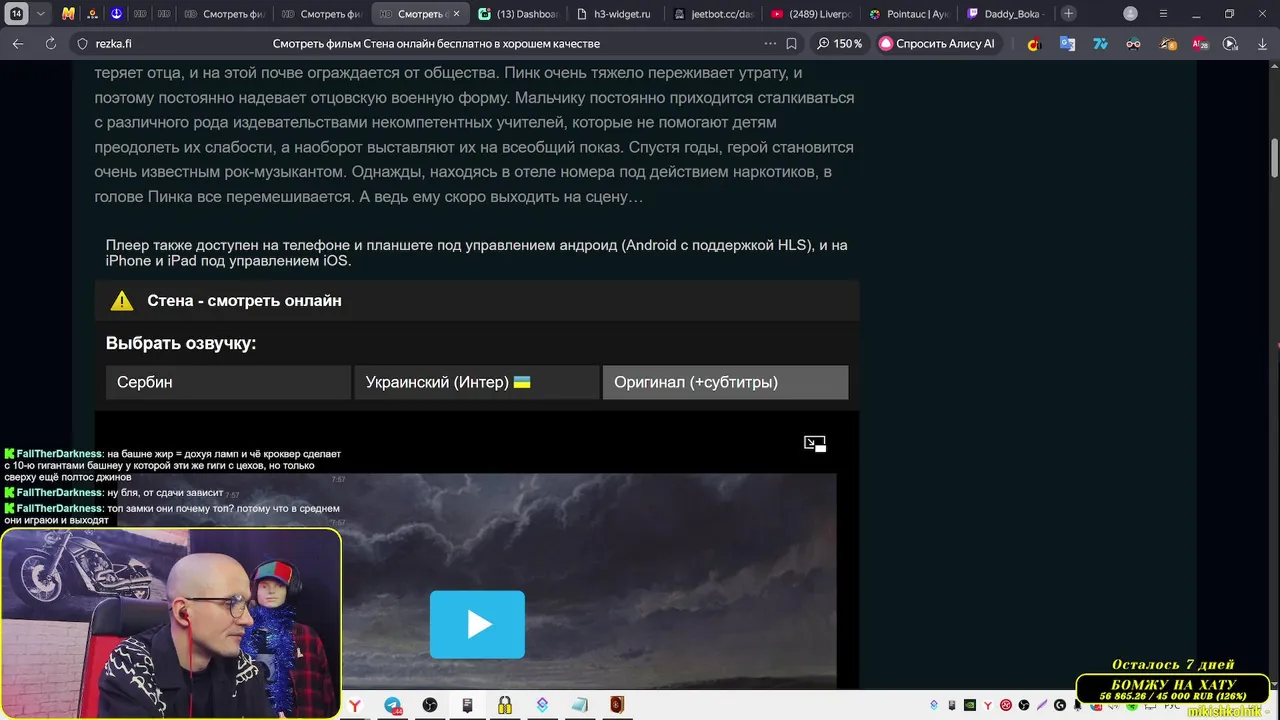
Task: Expand the tab group dropdown arrow
Action: (x=41, y=14)
